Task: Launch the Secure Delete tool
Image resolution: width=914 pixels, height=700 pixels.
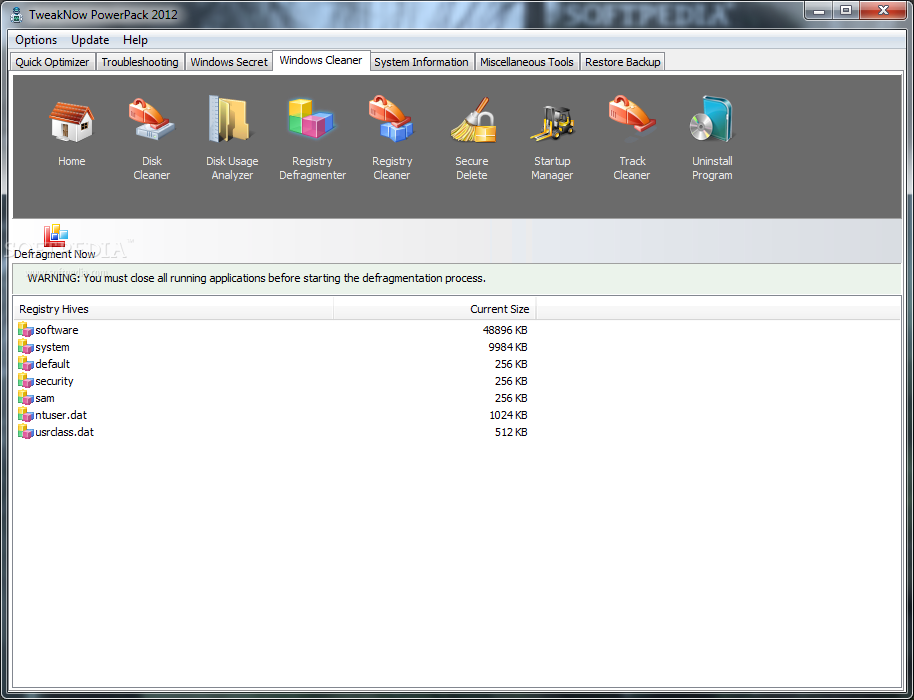Action: 472,139
